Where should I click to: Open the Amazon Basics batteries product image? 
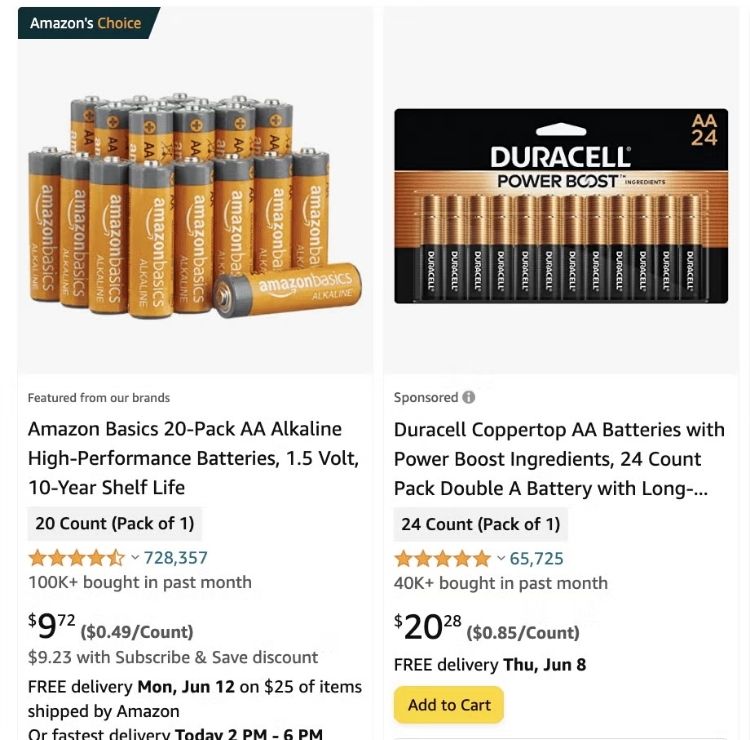(x=195, y=205)
